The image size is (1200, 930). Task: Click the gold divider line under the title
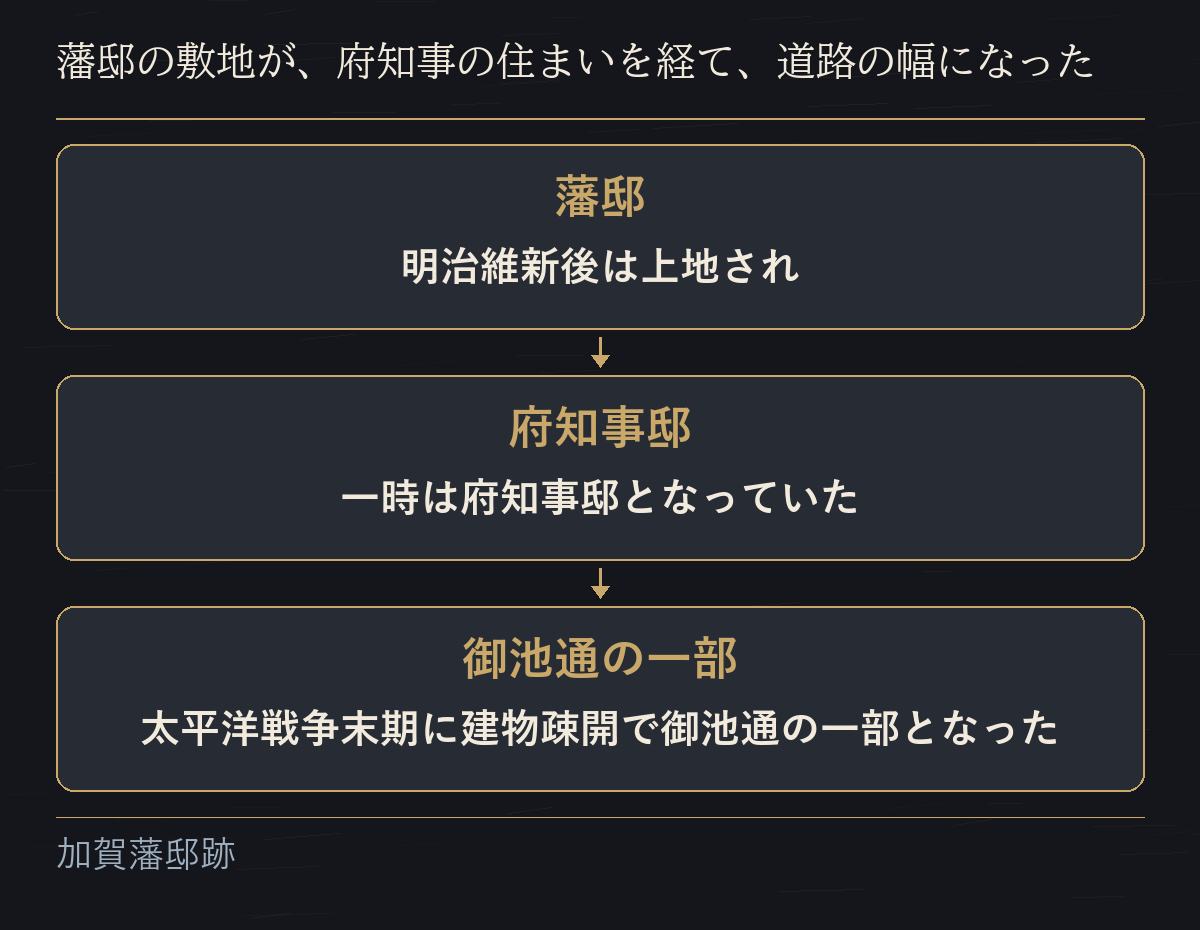click(x=600, y=119)
